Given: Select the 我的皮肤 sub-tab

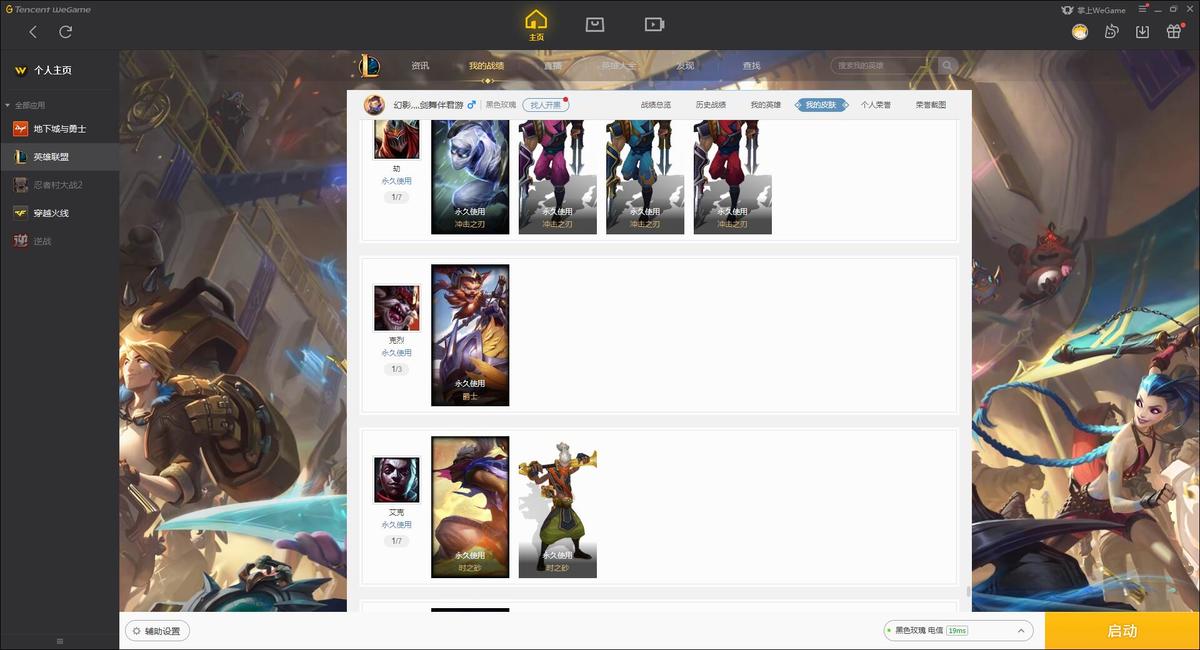Looking at the screenshot, I should point(821,105).
